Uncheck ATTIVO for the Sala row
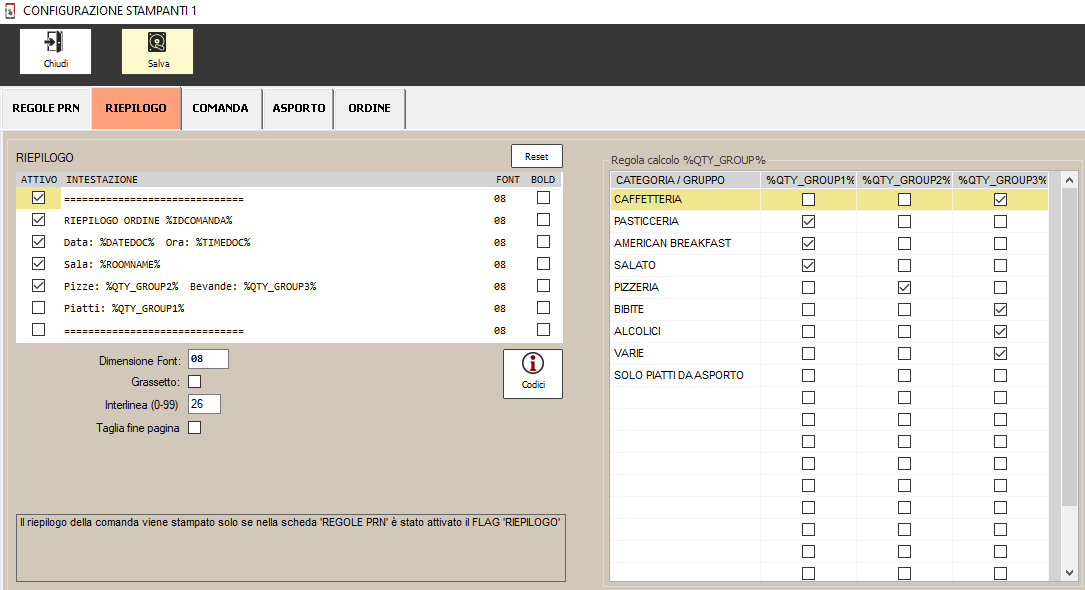Viewport: 1085px width, 590px height. 39,264
